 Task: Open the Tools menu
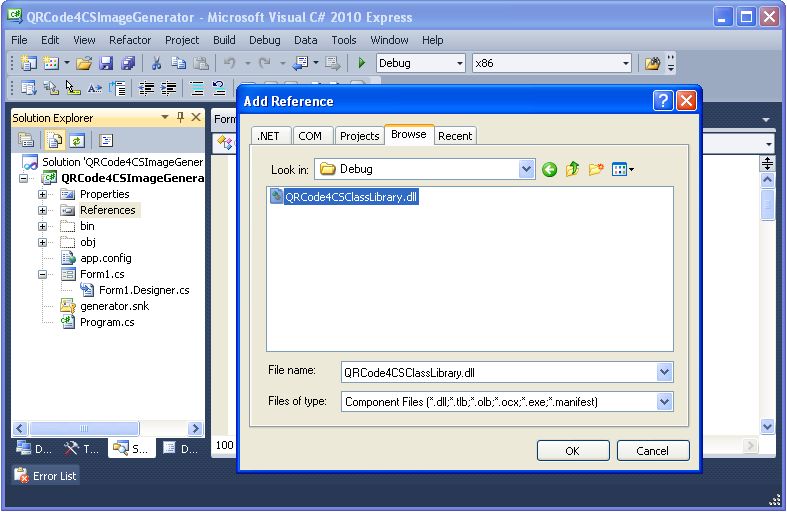pos(344,40)
